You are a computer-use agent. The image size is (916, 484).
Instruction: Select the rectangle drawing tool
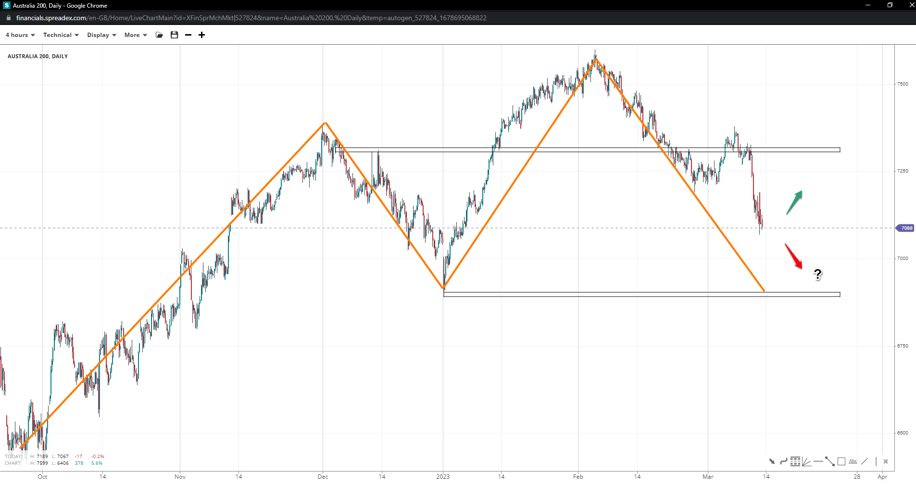point(841,462)
